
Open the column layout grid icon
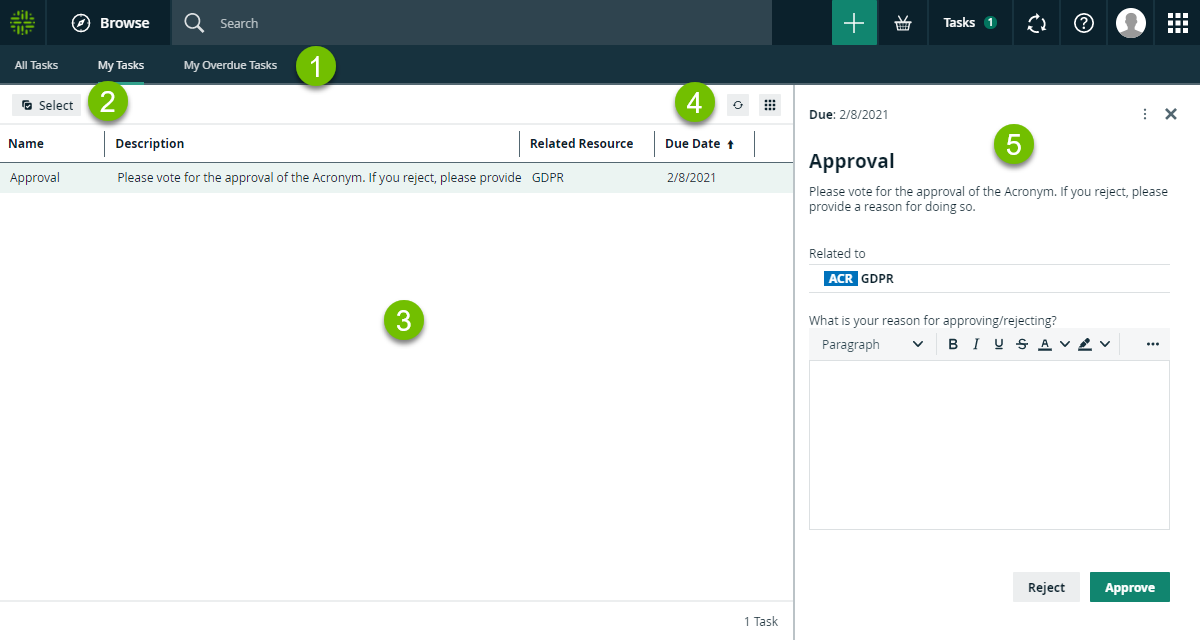click(x=769, y=105)
